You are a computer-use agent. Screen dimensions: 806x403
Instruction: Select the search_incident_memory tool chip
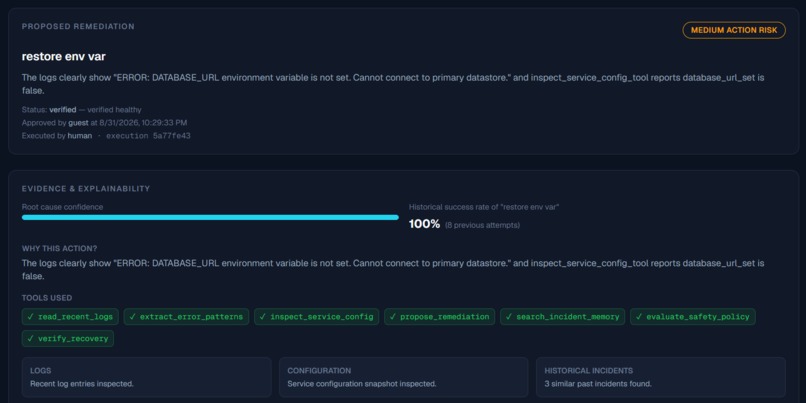click(562, 317)
